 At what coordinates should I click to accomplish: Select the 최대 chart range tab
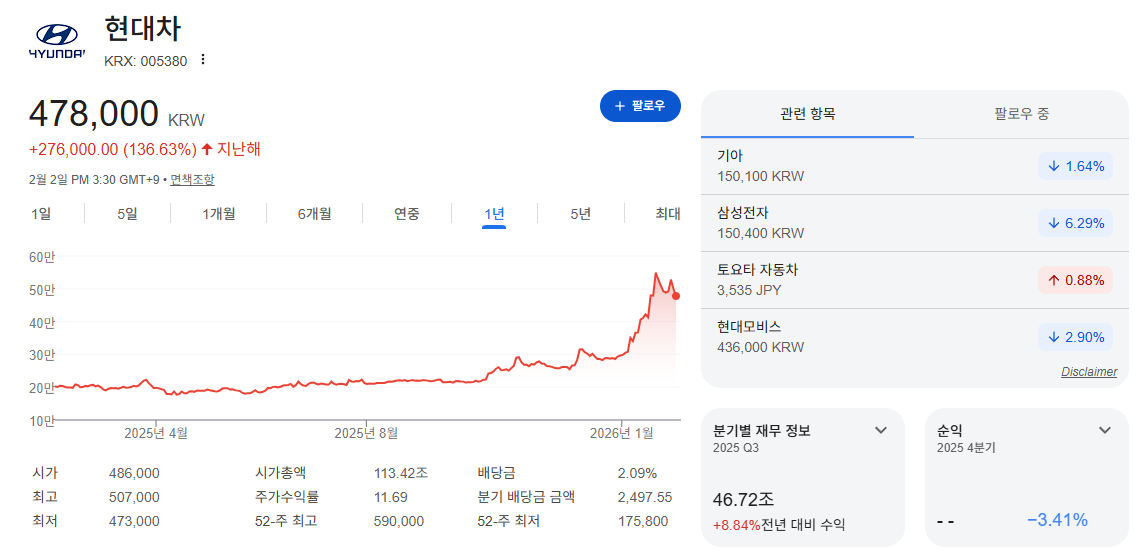pyautogui.click(x=668, y=214)
